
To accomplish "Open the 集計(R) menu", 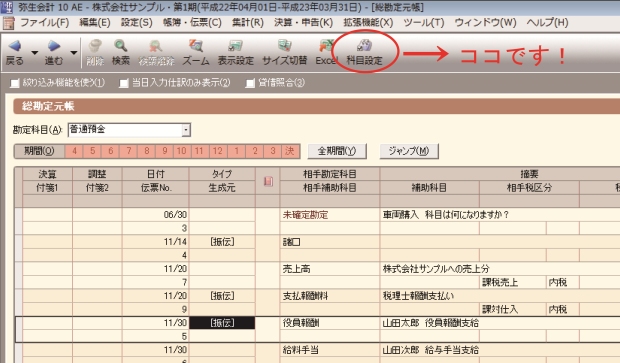I will click(248, 23).
